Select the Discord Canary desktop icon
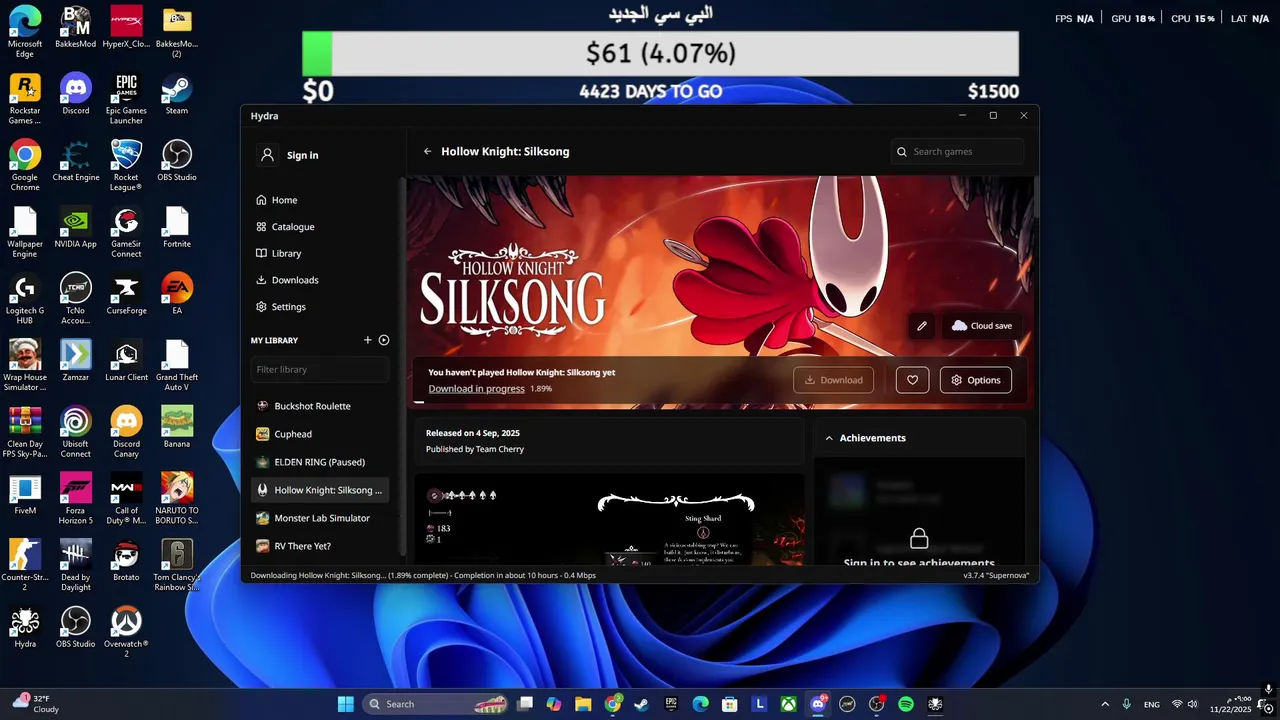 (126, 432)
